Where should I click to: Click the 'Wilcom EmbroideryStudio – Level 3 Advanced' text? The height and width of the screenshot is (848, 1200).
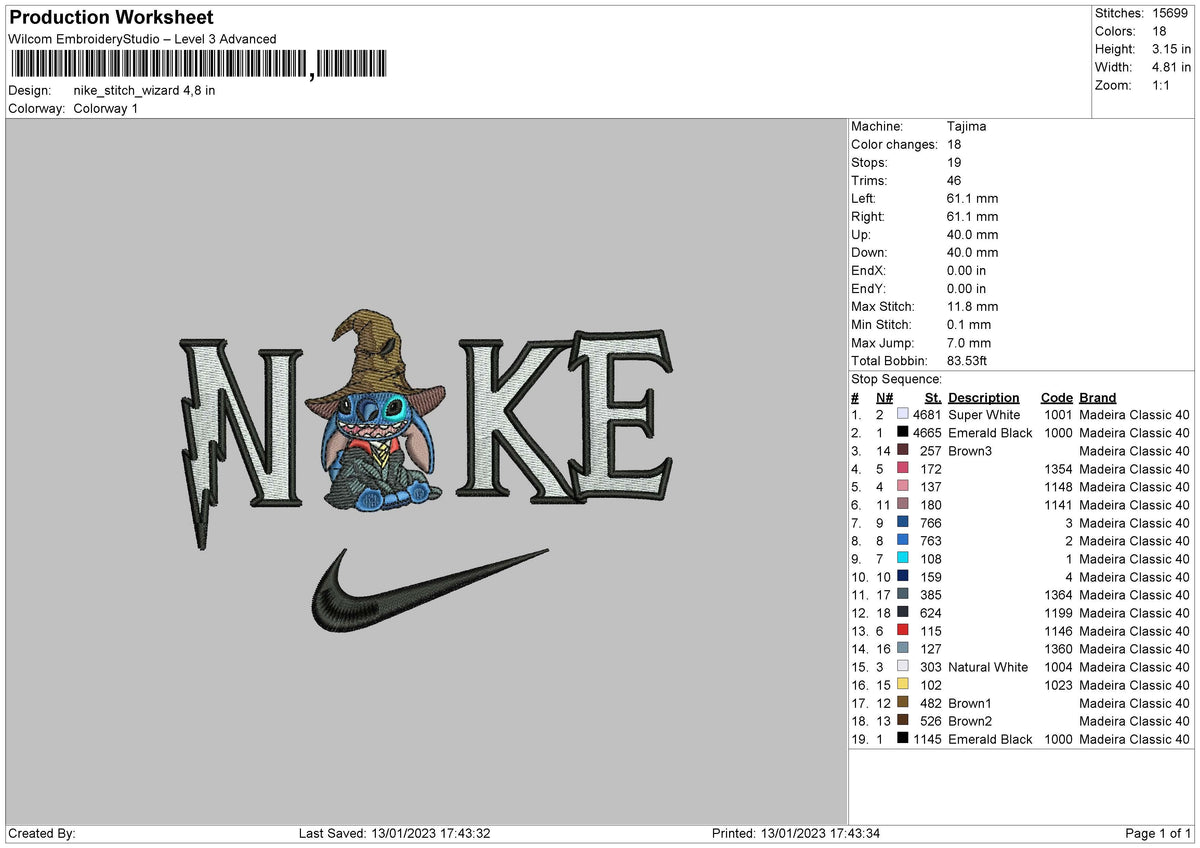(142, 39)
